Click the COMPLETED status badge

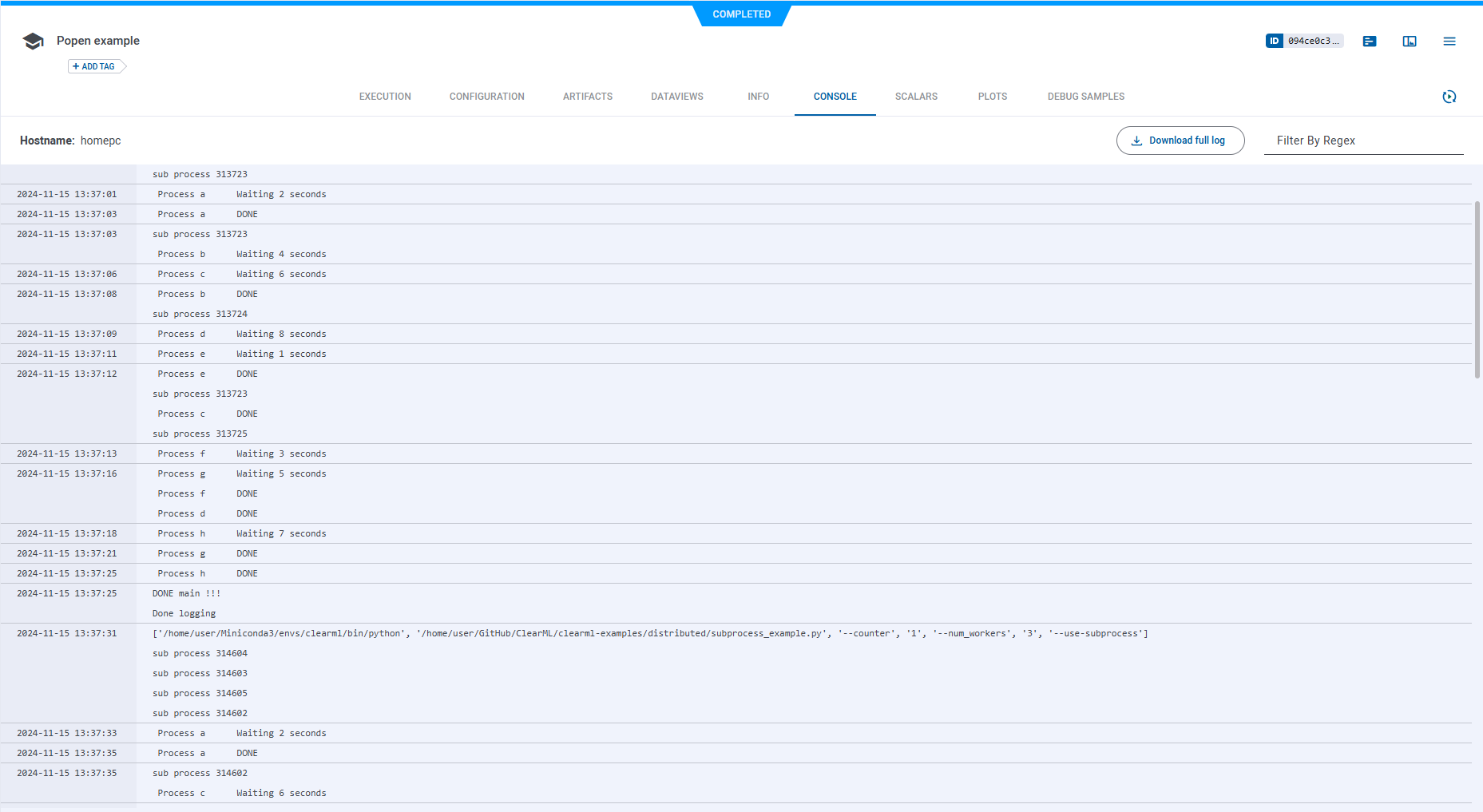click(741, 14)
